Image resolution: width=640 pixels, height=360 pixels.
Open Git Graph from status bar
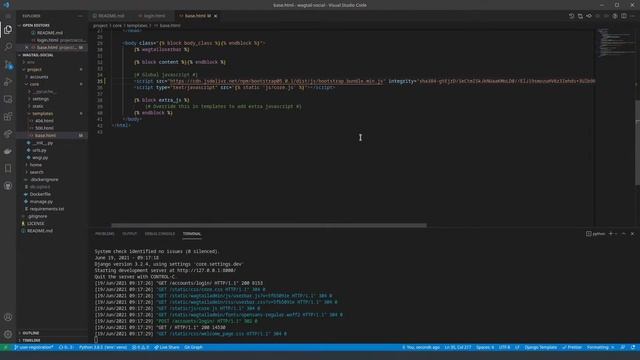[193, 347]
